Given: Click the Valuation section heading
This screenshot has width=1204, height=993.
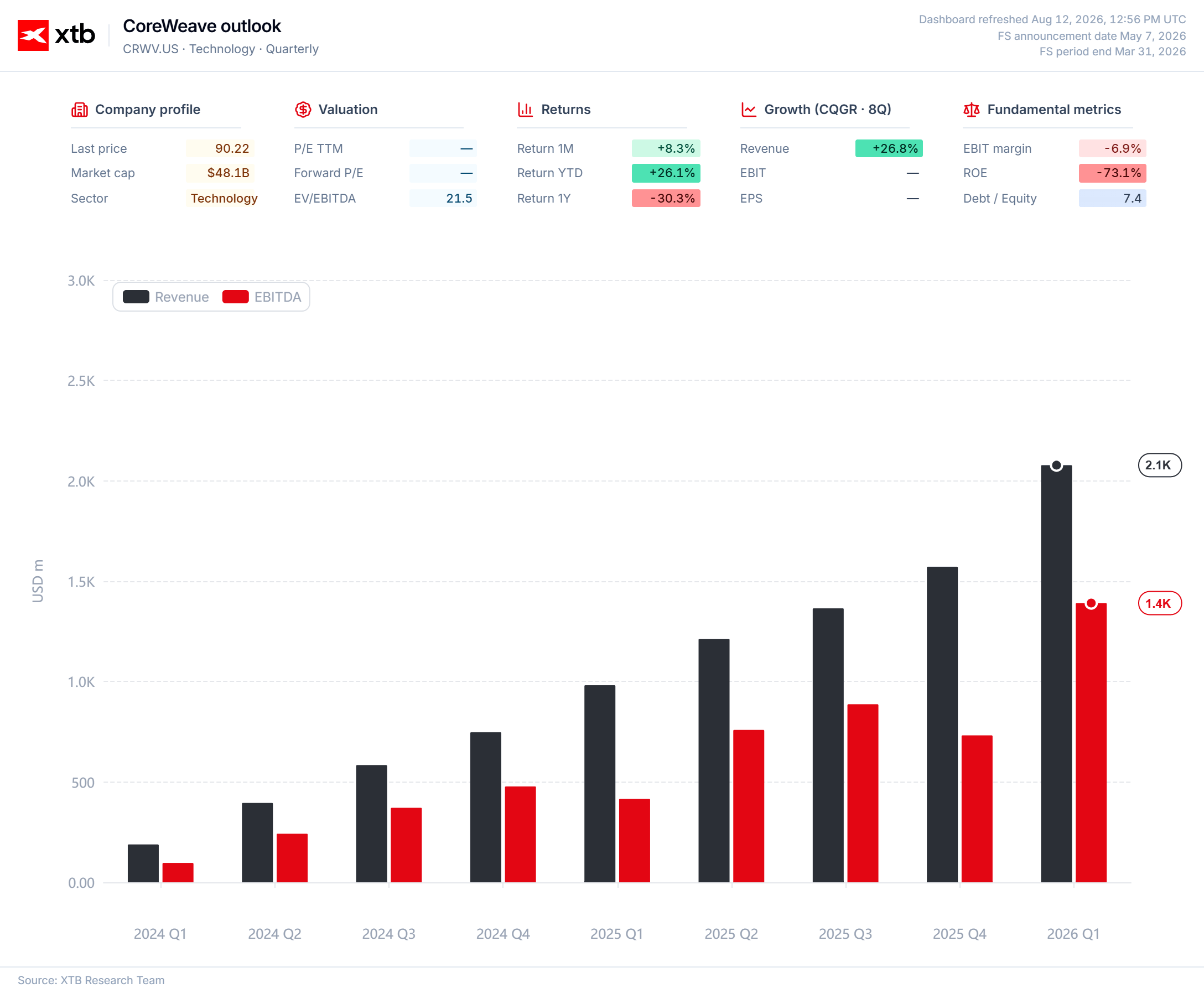Looking at the screenshot, I should coord(348,109).
